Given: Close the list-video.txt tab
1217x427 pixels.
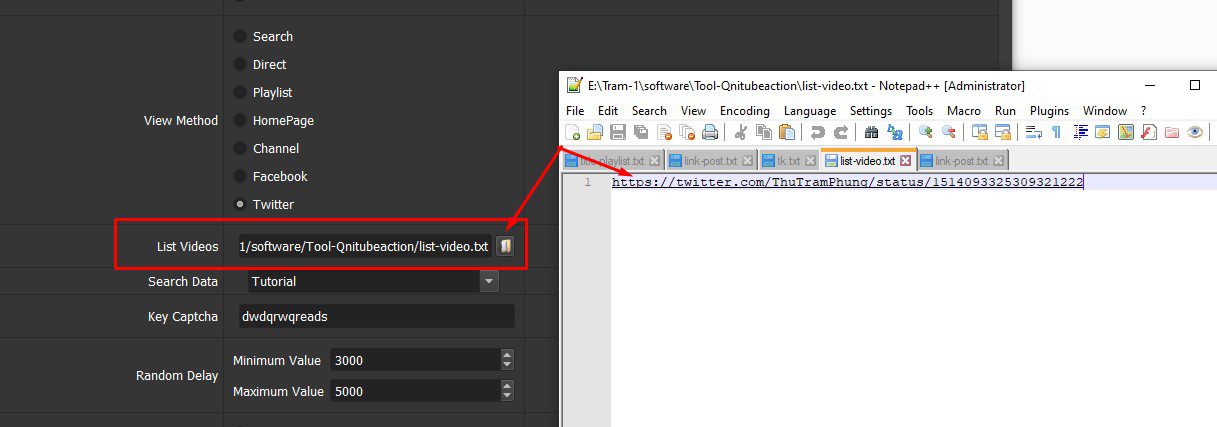Looking at the screenshot, I should coord(905,160).
